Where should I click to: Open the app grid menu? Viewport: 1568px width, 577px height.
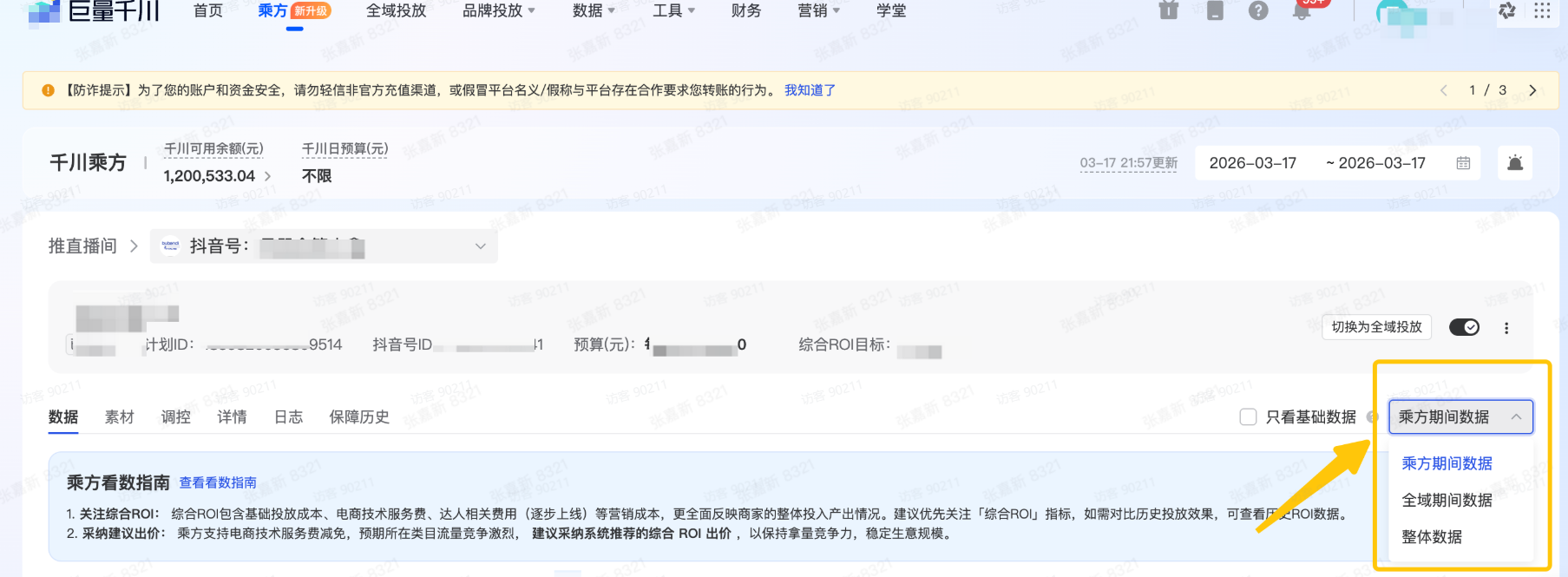pyautogui.click(x=1542, y=10)
